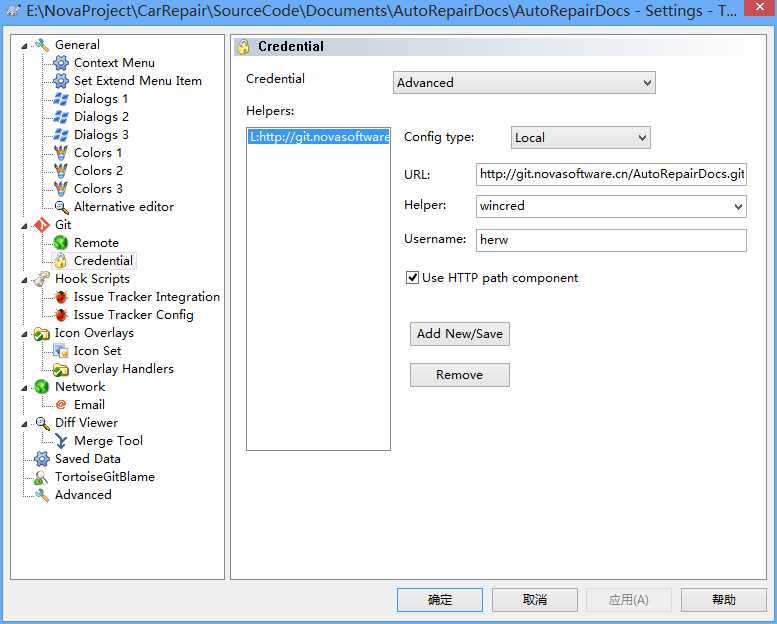
Task: Select Merge Tool in the tree
Action: [109, 441]
